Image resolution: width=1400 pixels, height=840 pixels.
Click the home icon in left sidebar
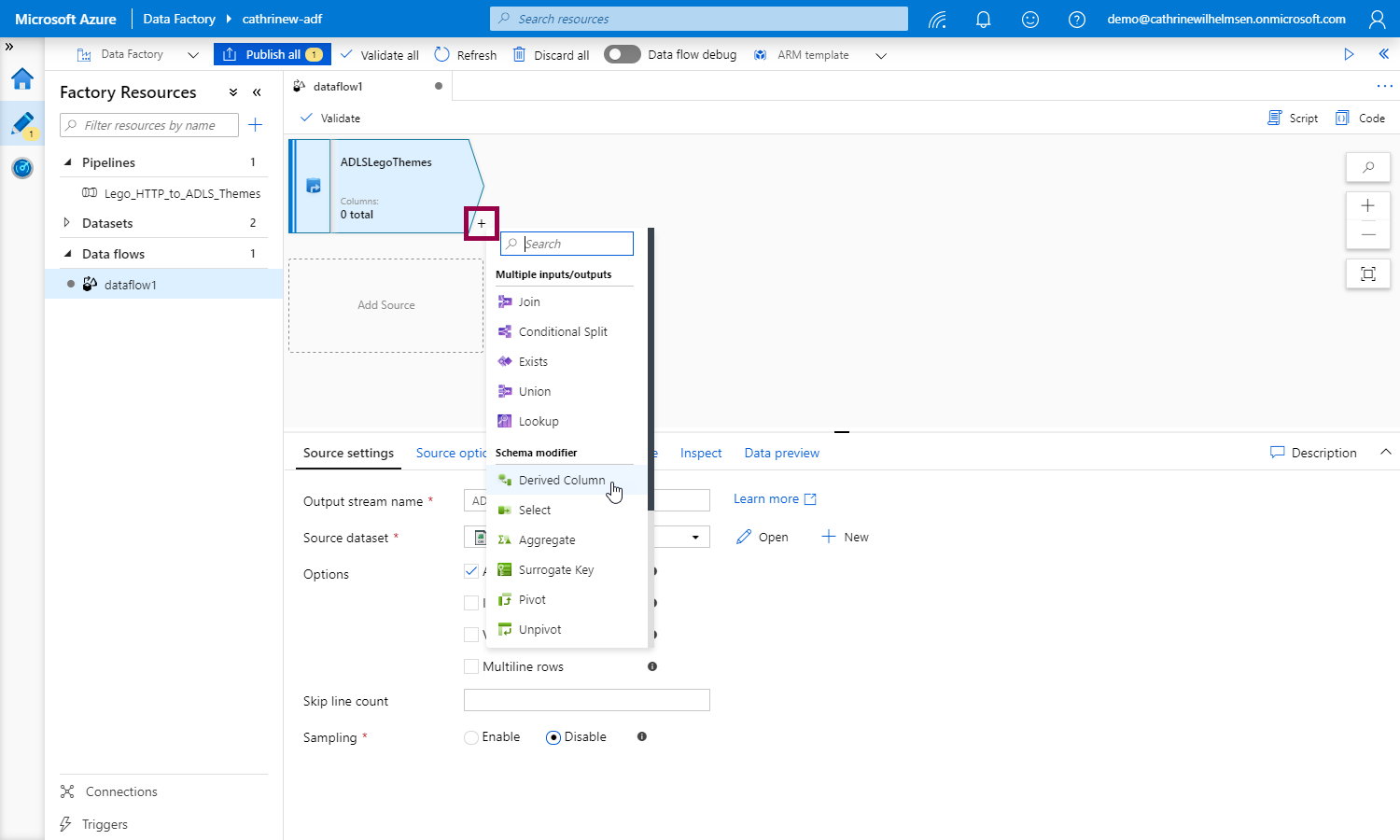point(22,79)
